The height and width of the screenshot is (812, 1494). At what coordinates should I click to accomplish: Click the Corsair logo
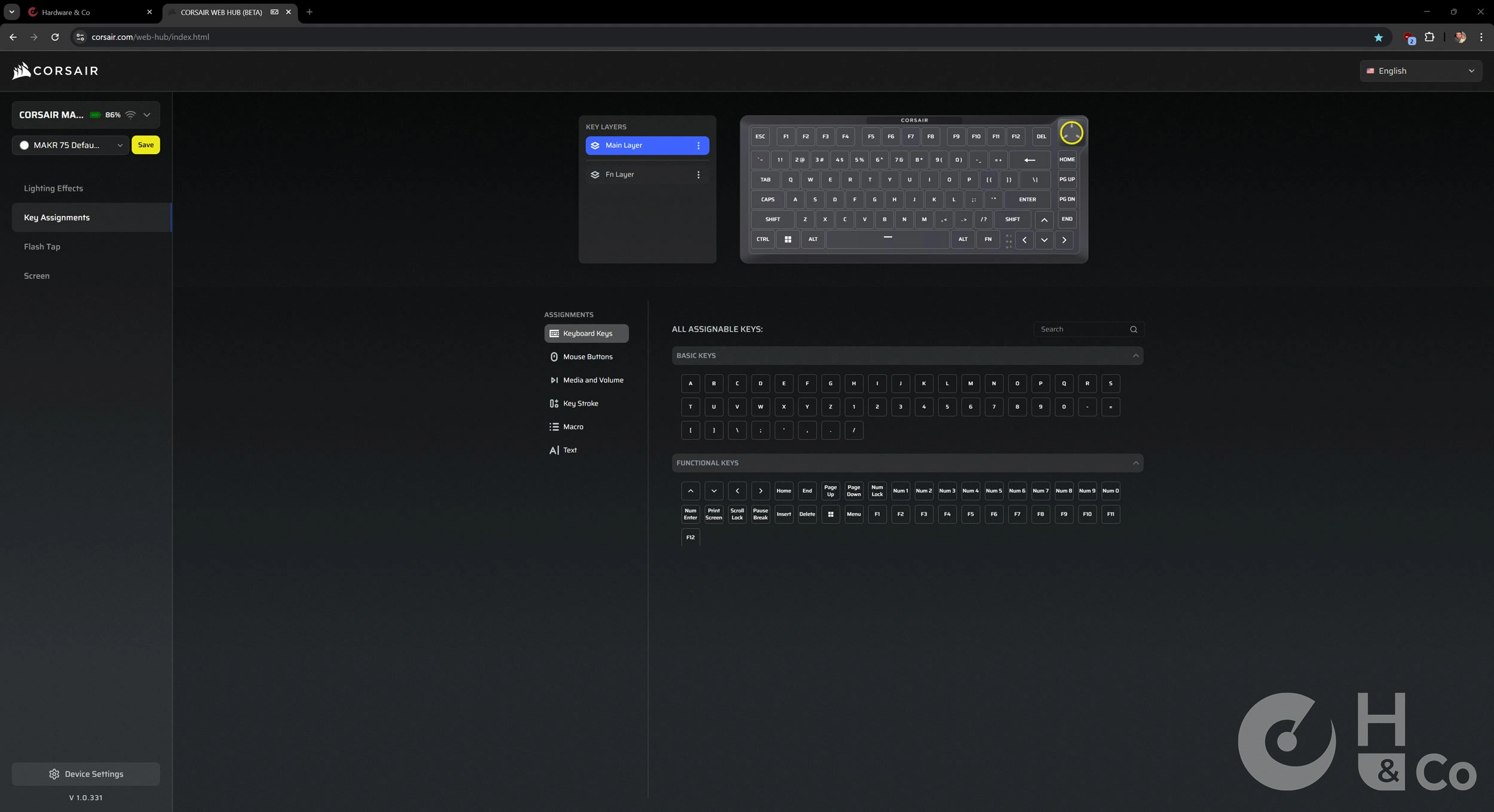click(55, 71)
